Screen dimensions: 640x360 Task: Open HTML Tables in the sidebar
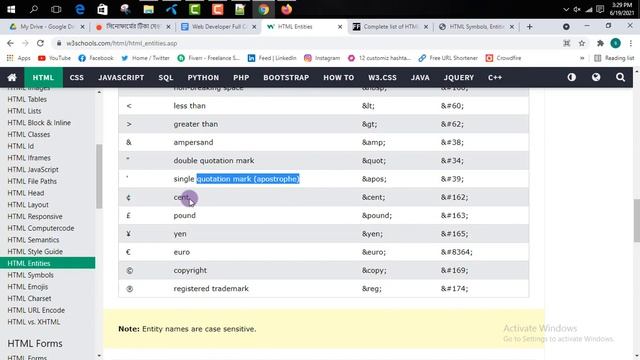pos(27,99)
